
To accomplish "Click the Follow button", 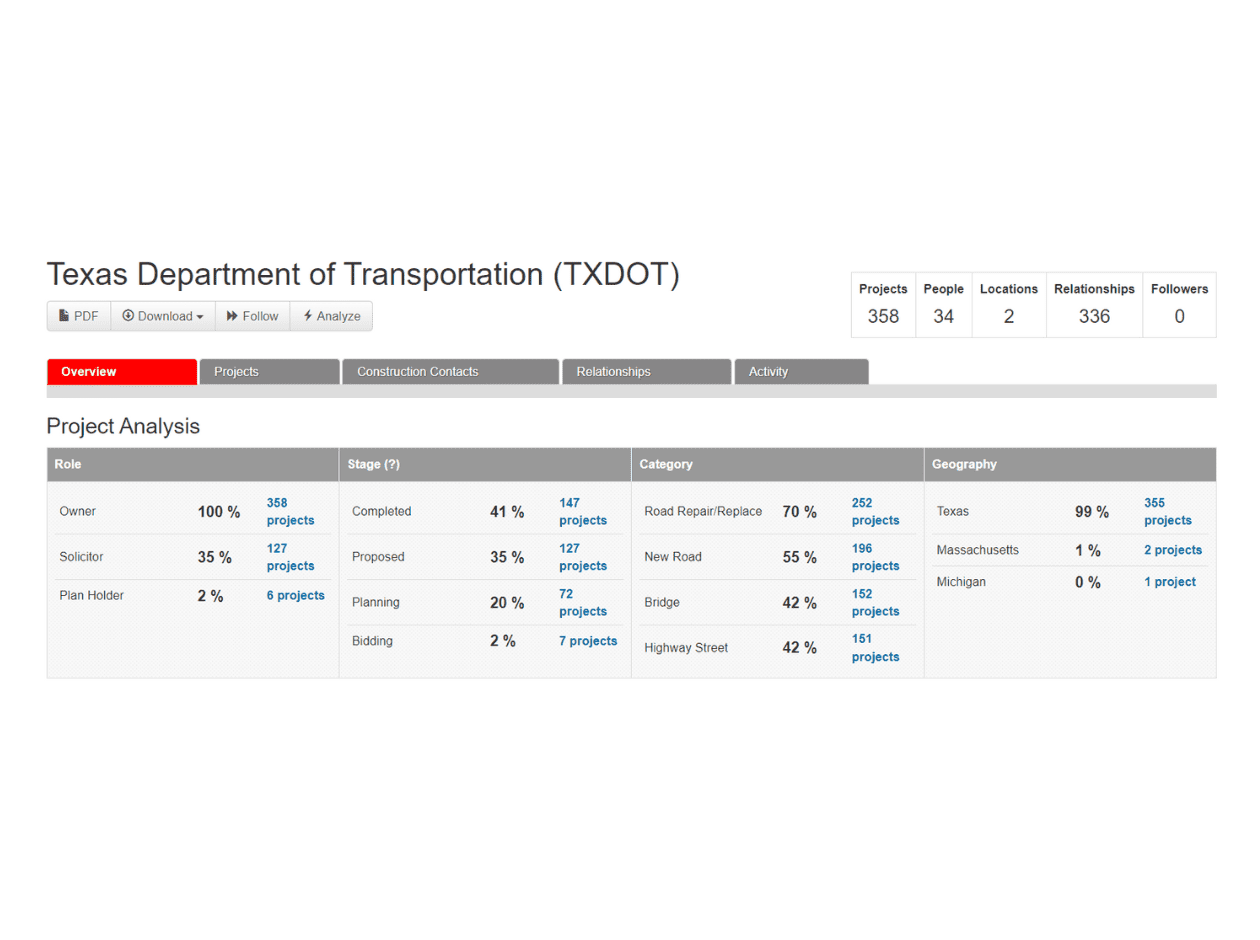I will coord(252,316).
